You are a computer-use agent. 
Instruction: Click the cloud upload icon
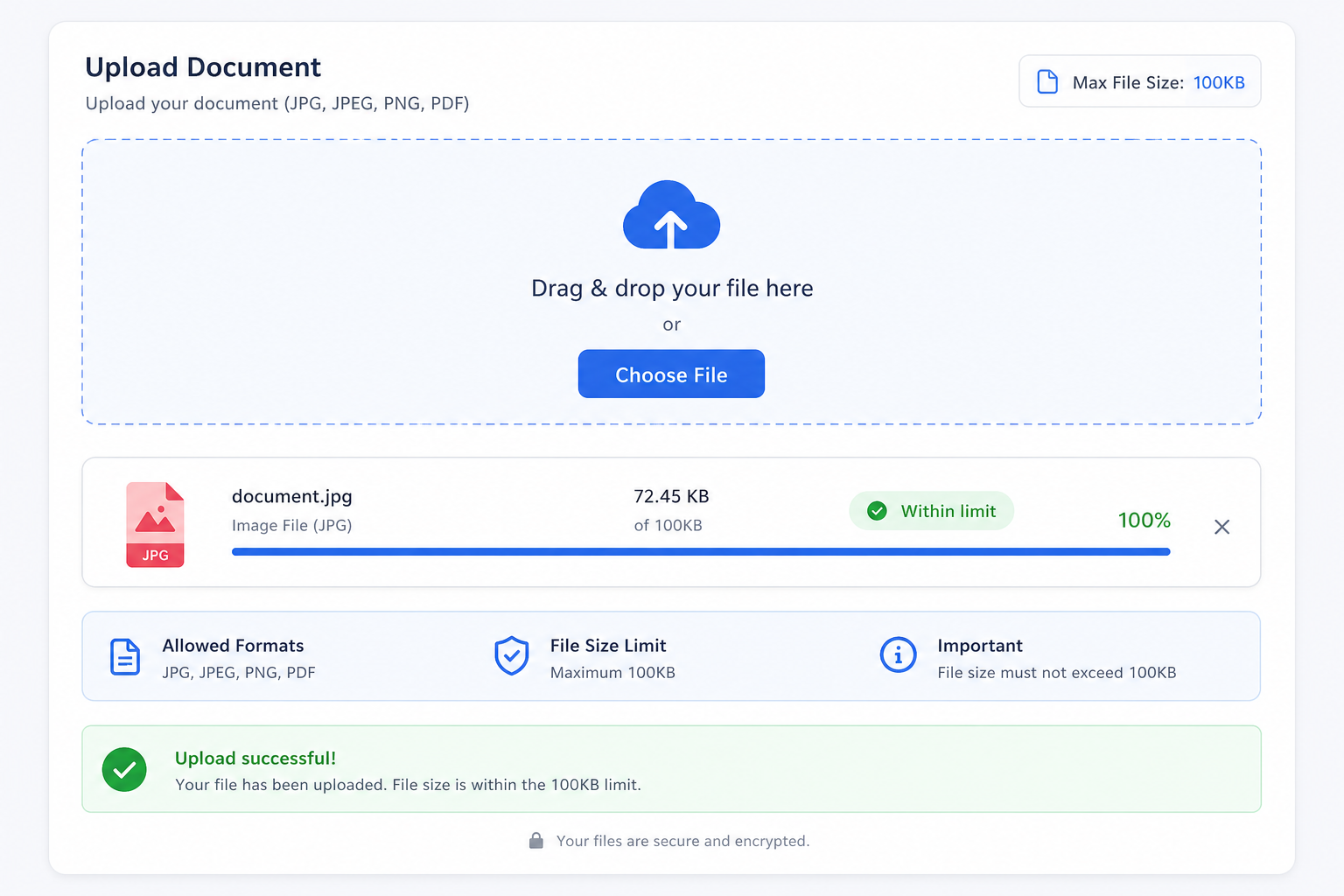pyautogui.click(x=671, y=214)
